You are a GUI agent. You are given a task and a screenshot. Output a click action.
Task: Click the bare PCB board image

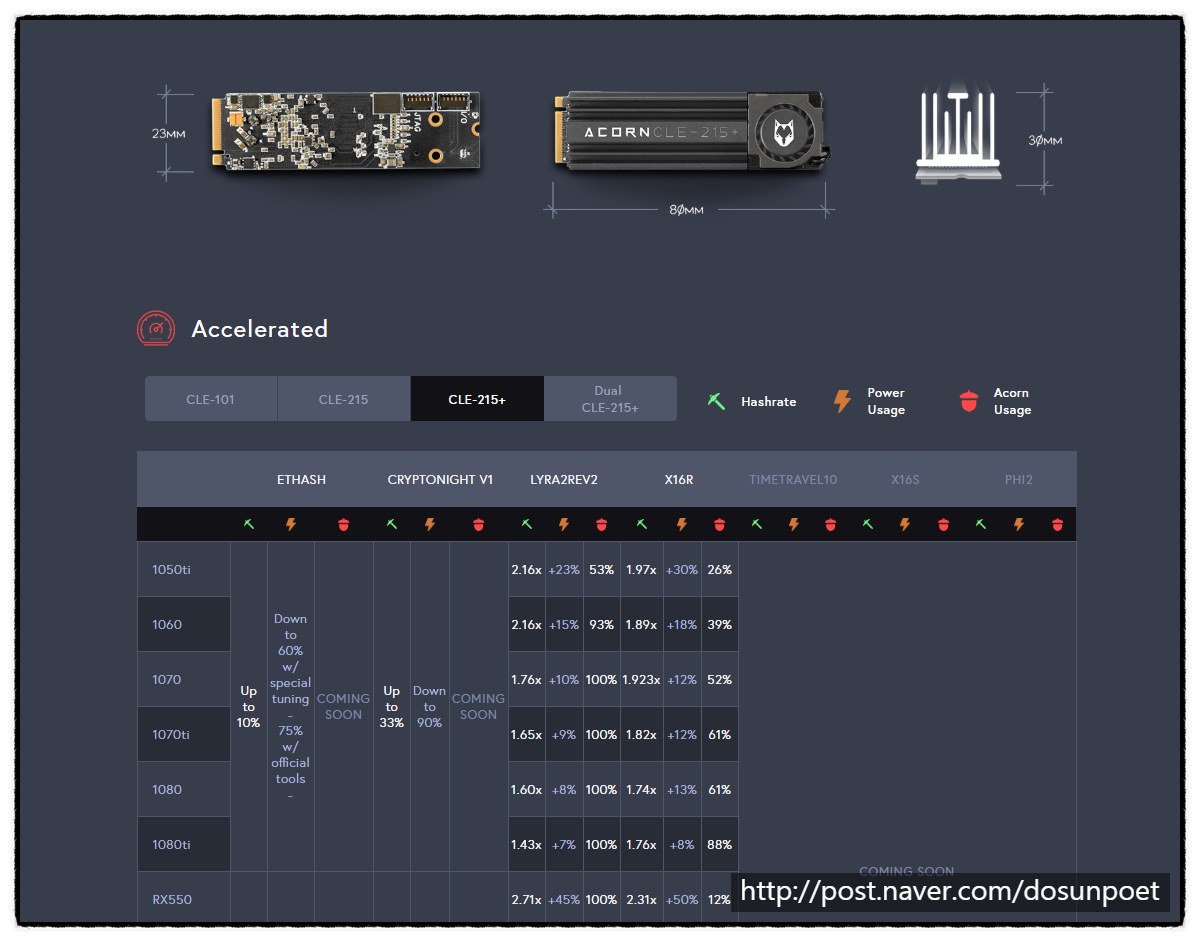347,132
